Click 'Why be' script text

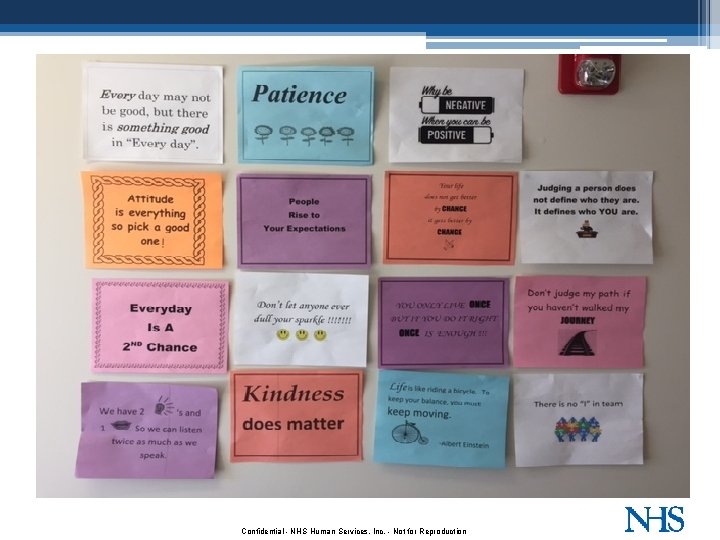(x=437, y=90)
